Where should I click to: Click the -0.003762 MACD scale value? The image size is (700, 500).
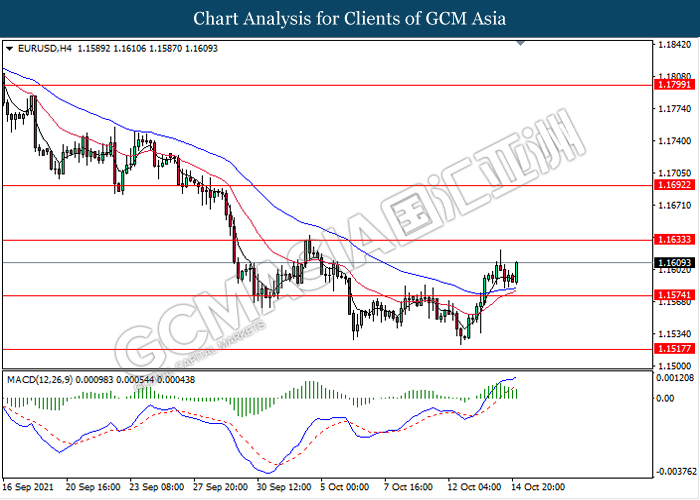676,471
